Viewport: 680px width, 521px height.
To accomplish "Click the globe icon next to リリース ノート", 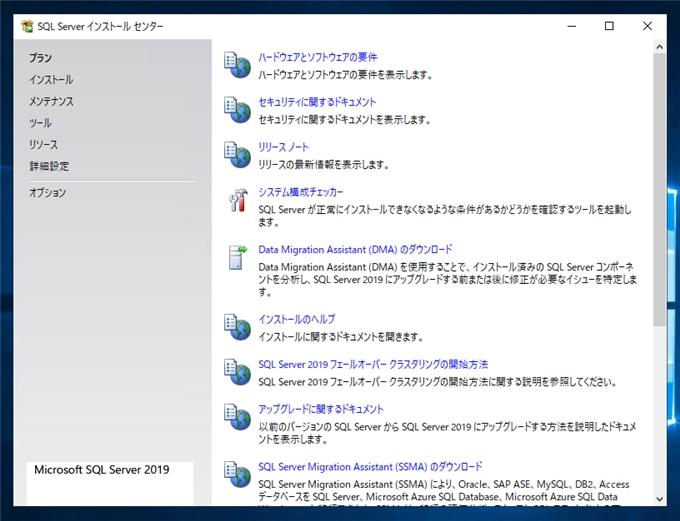I will point(237,155).
